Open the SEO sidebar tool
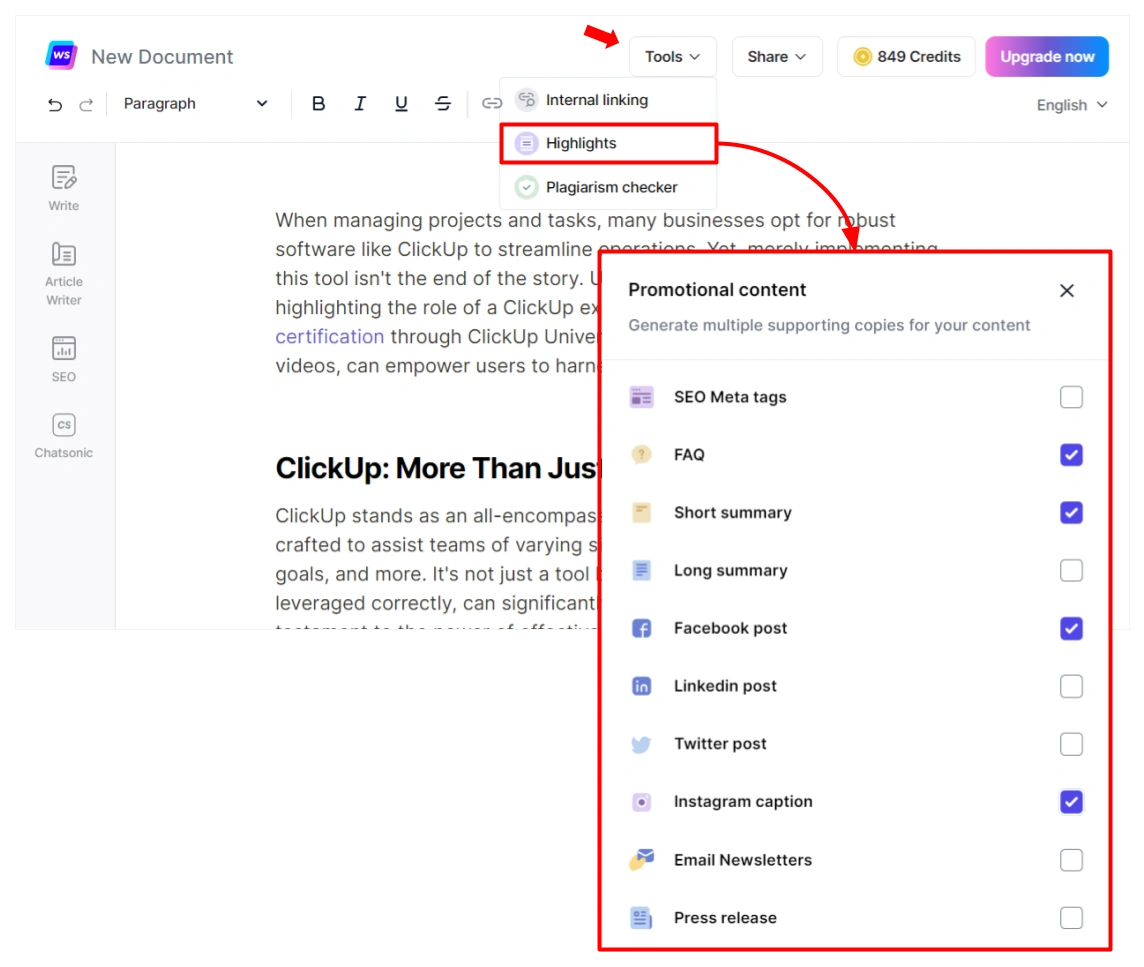This screenshot has width=1144, height=967. click(63, 359)
